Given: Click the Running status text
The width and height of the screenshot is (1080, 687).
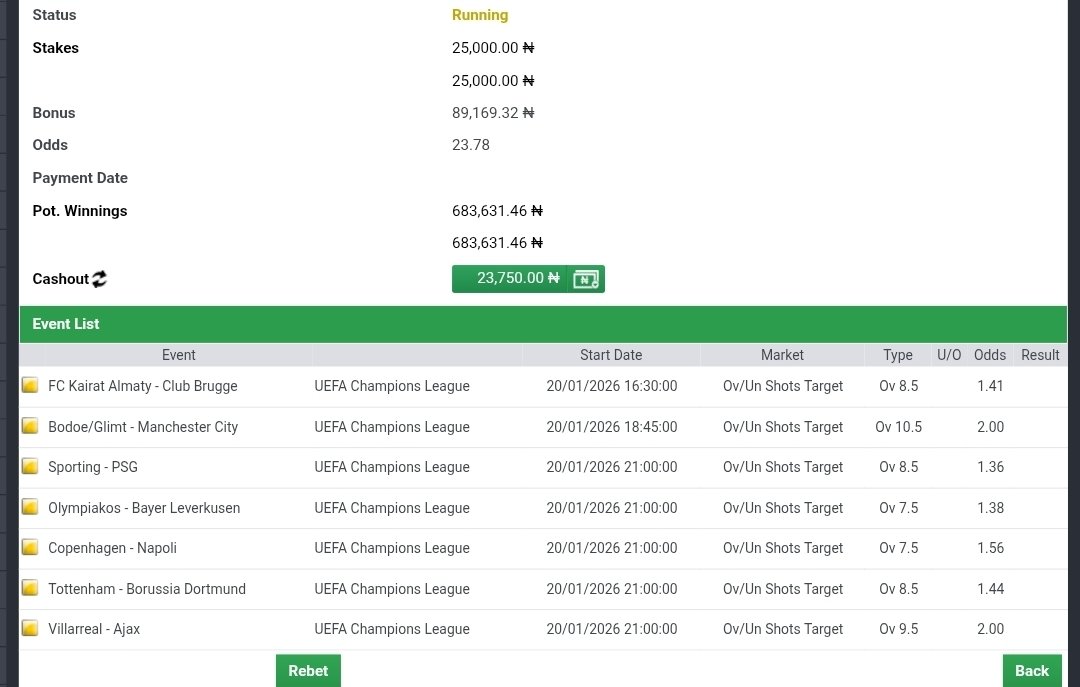Looking at the screenshot, I should click(x=480, y=15).
